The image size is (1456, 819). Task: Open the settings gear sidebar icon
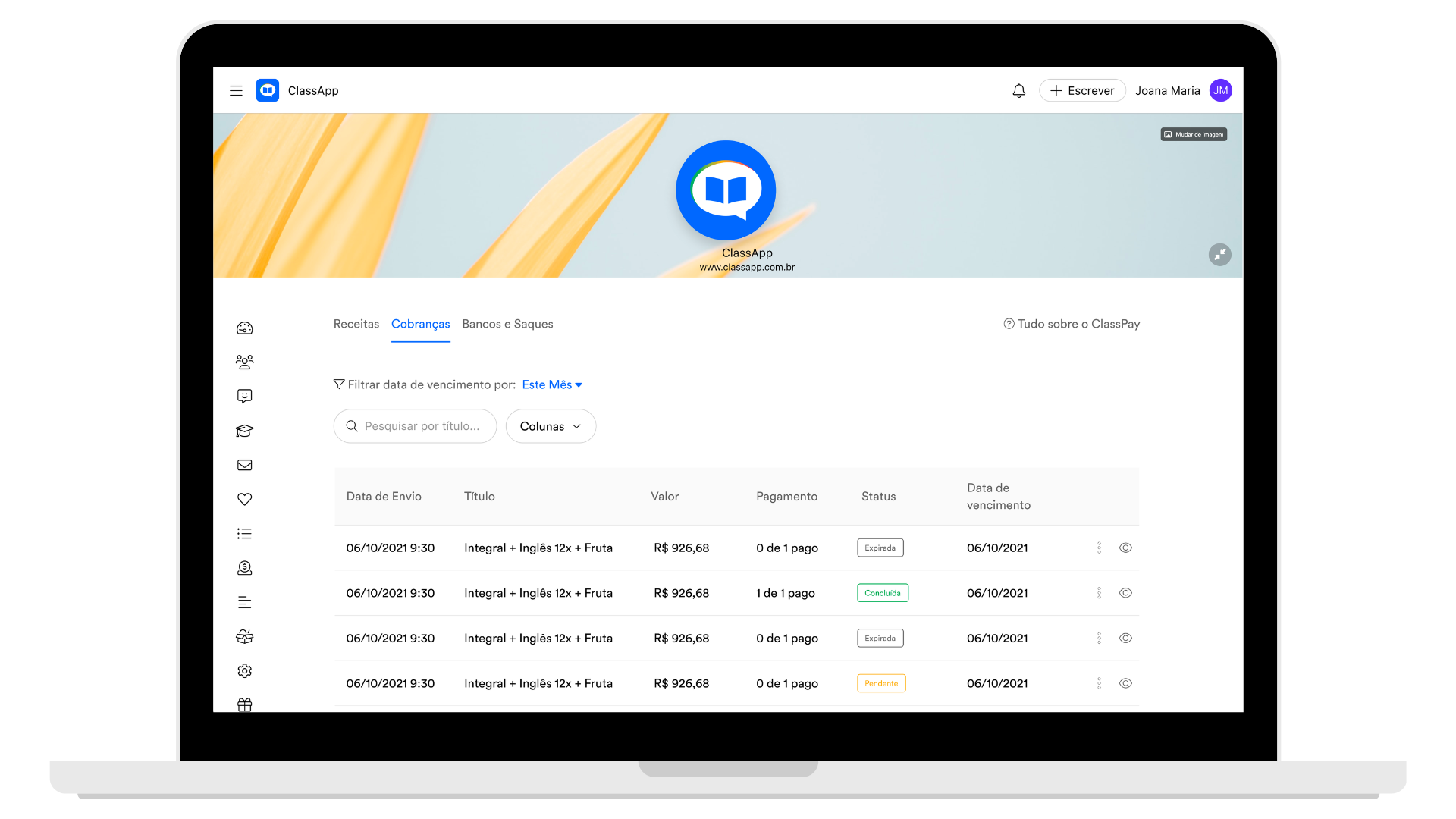coord(244,670)
